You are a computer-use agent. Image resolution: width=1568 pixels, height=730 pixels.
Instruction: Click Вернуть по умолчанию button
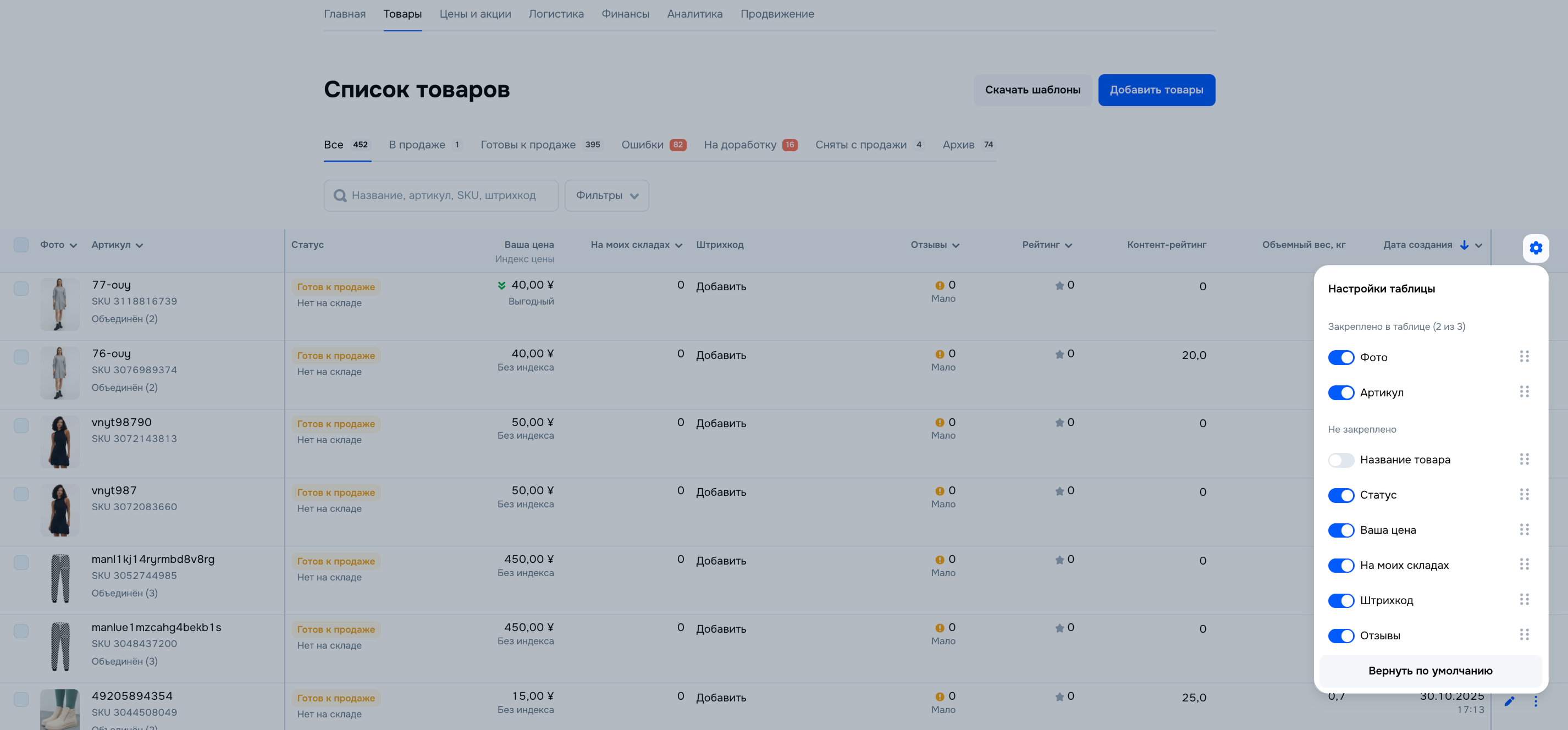pyautogui.click(x=1430, y=670)
